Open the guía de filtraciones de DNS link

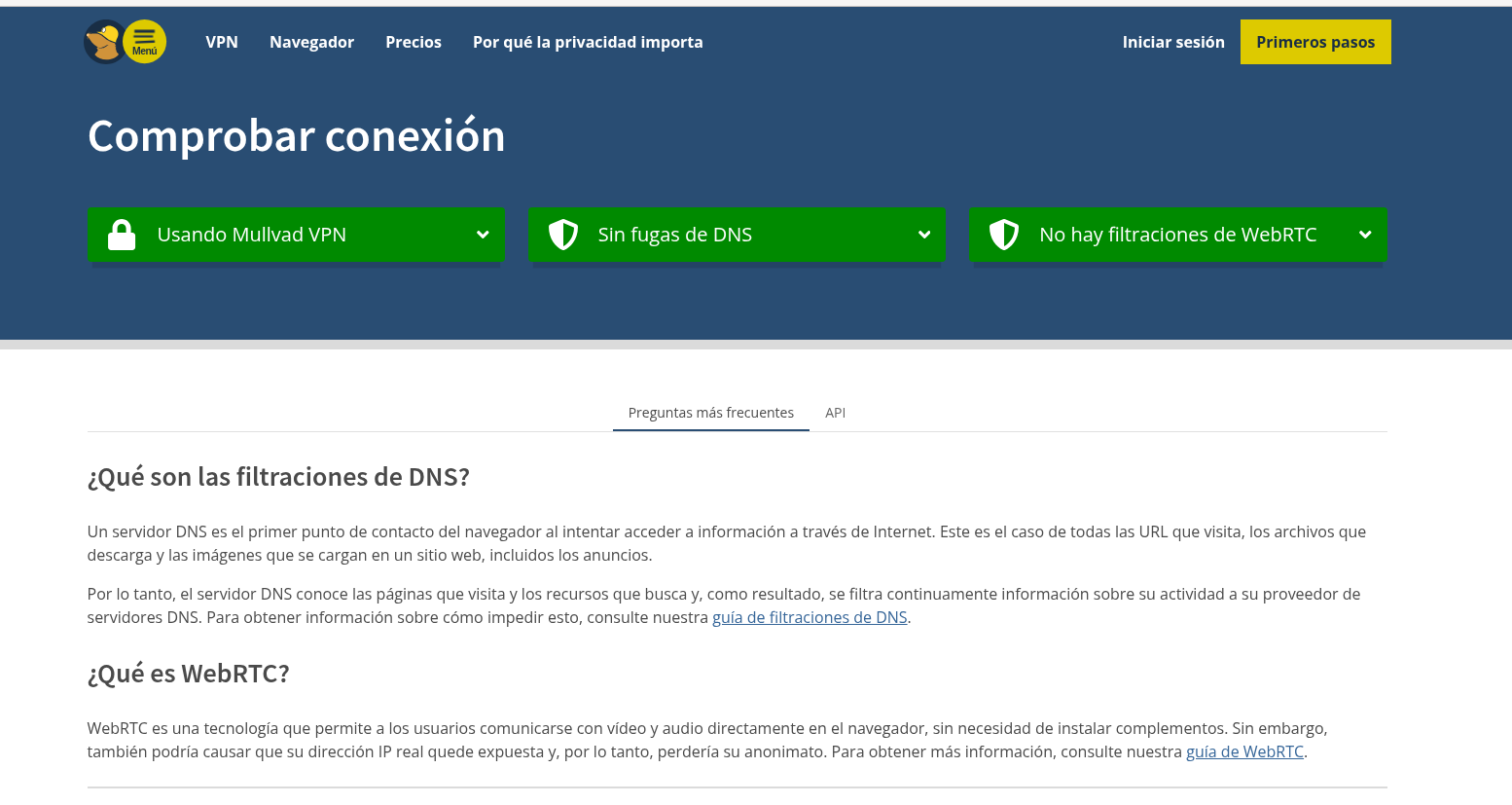click(x=810, y=617)
